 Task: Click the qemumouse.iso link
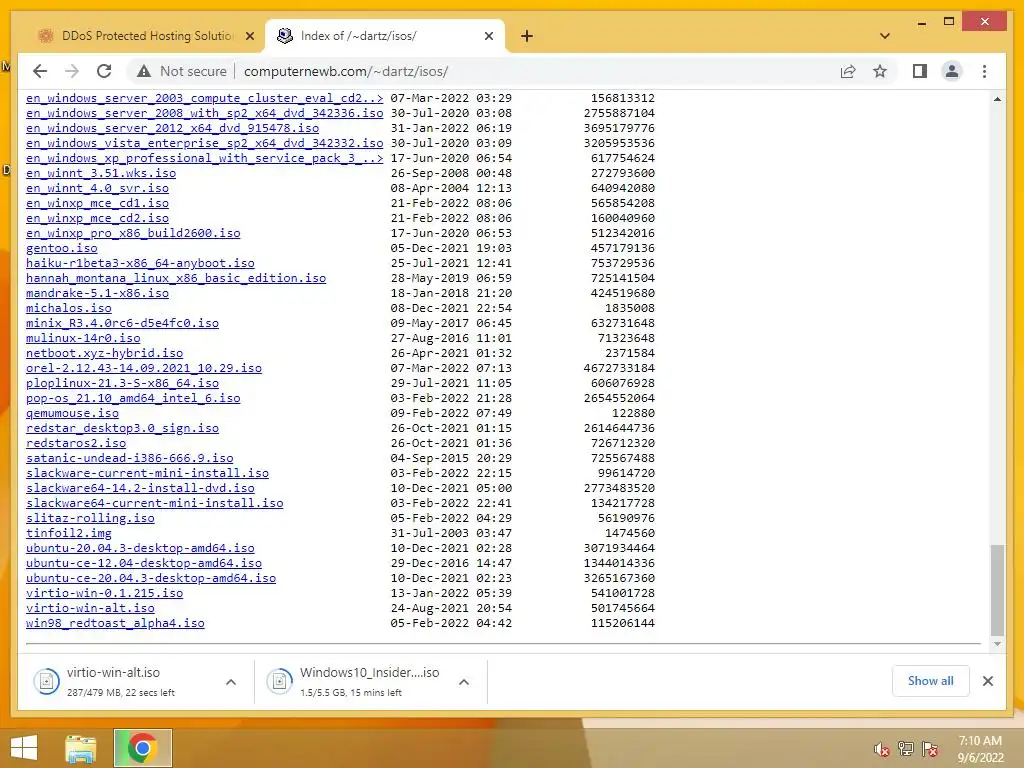tap(72, 413)
